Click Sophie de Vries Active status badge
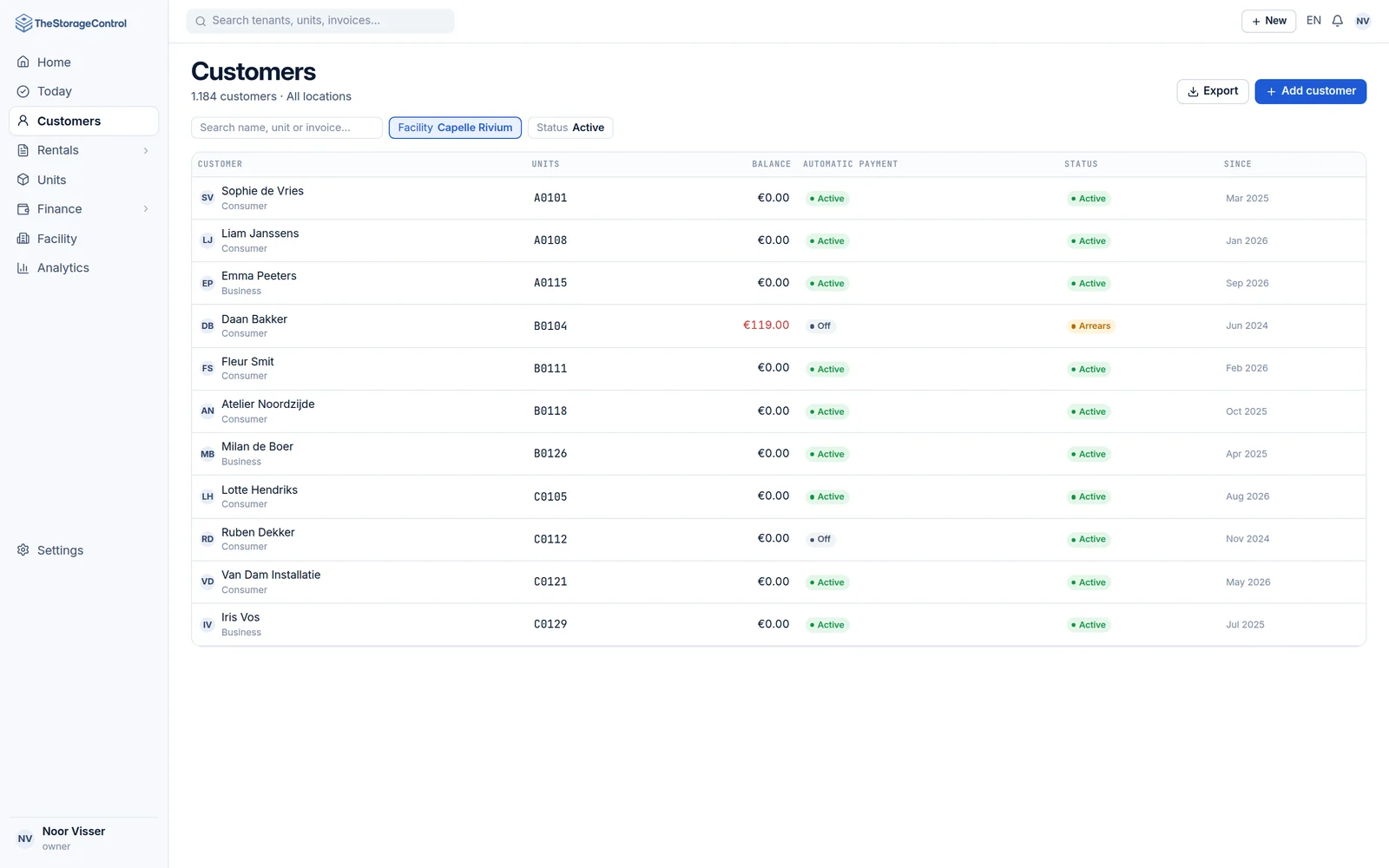This screenshot has width=1389, height=868. coord(1089,199)
